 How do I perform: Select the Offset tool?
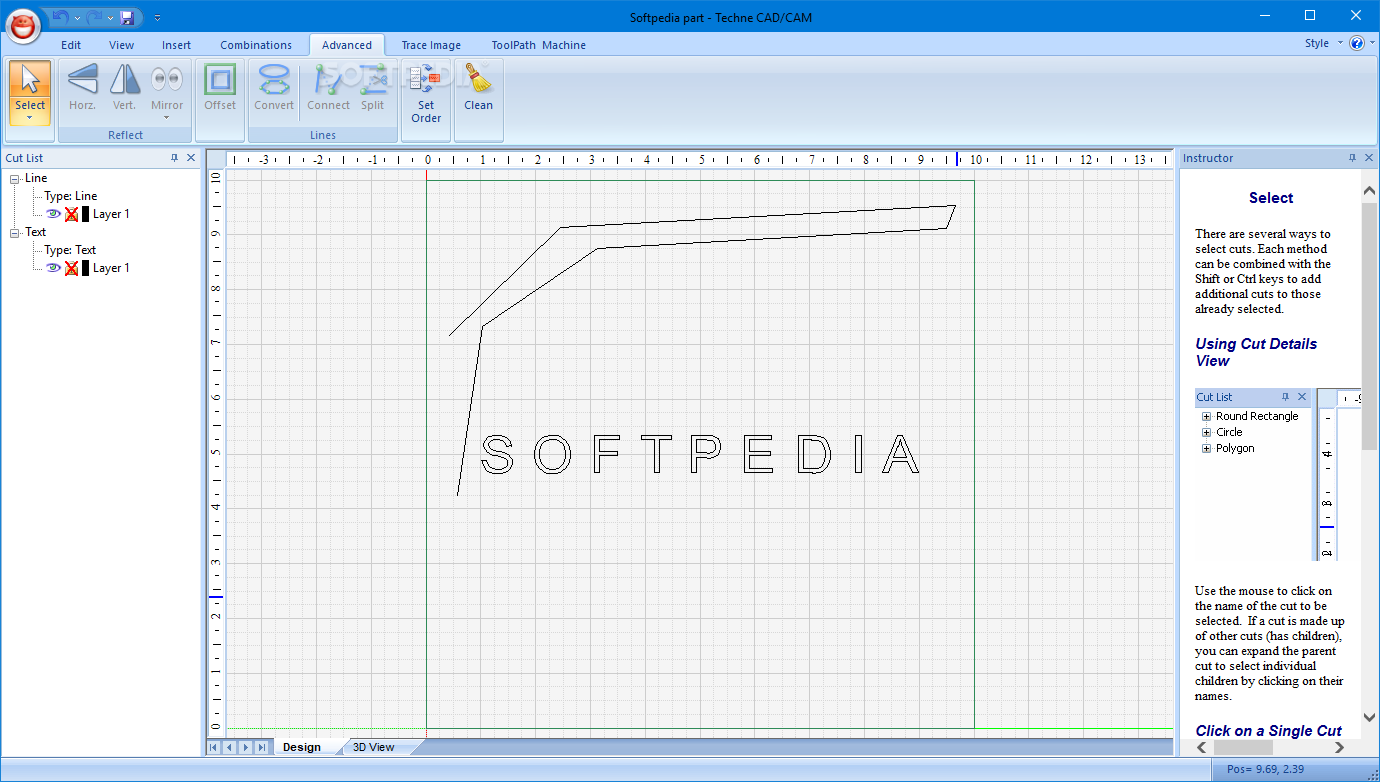tap(220, 86)
